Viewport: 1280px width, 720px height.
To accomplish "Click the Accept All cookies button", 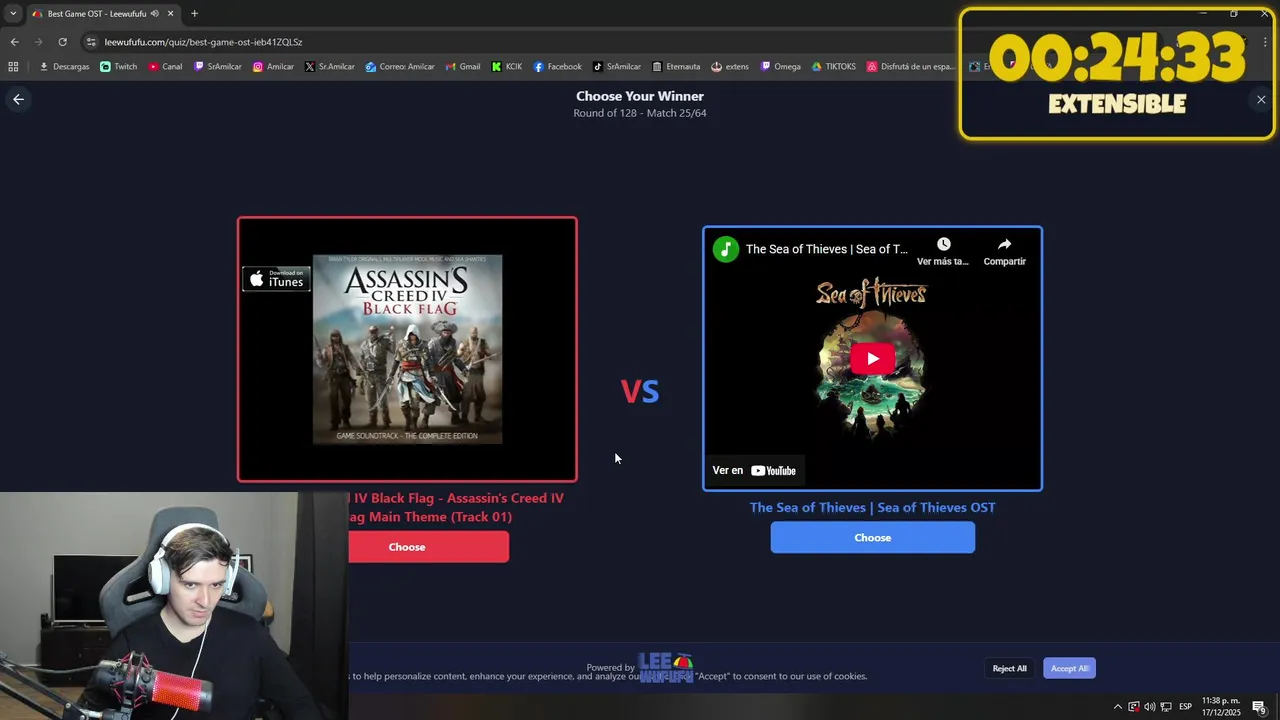I will click(1069, 668).
